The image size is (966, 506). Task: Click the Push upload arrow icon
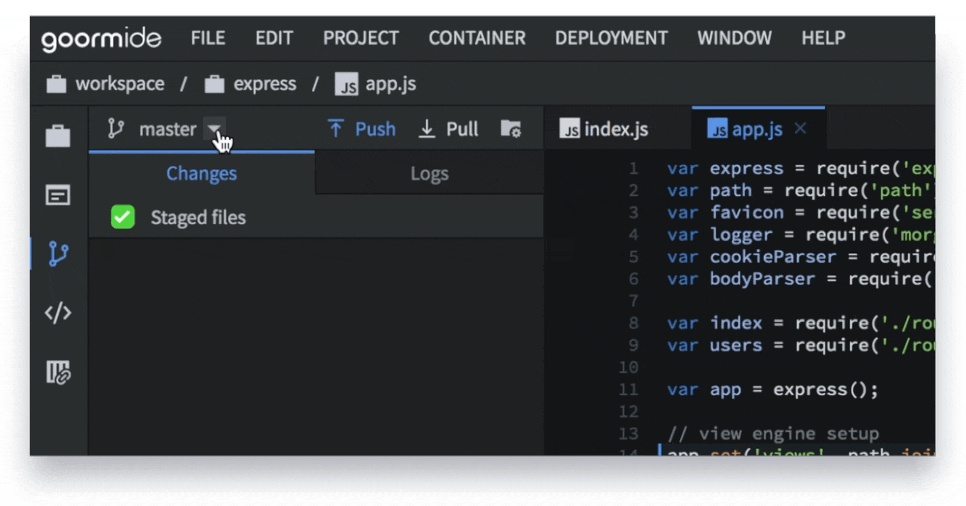tap(335, 129)
